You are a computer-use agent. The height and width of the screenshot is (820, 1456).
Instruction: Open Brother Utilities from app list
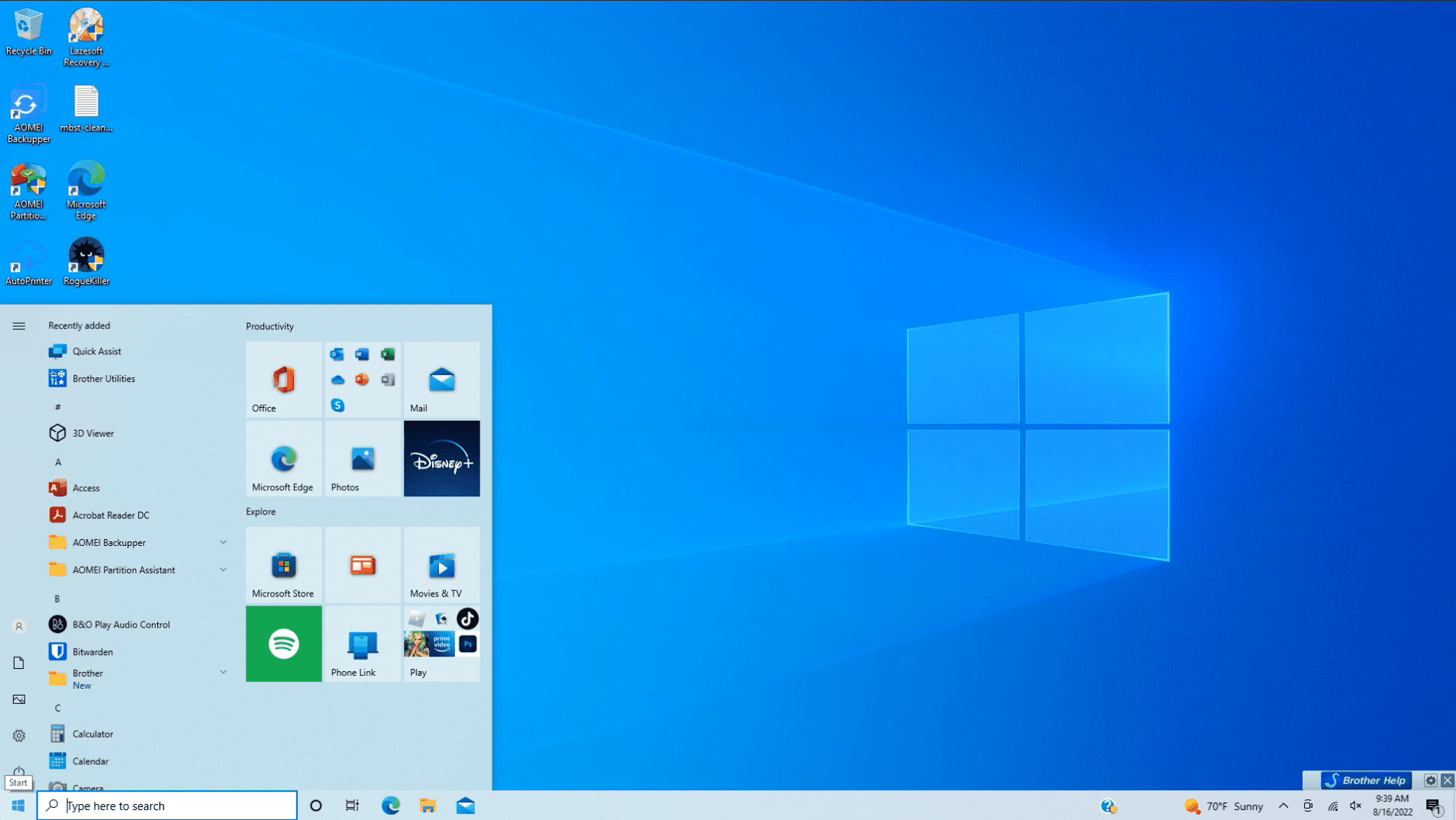(x=137, y=379)
